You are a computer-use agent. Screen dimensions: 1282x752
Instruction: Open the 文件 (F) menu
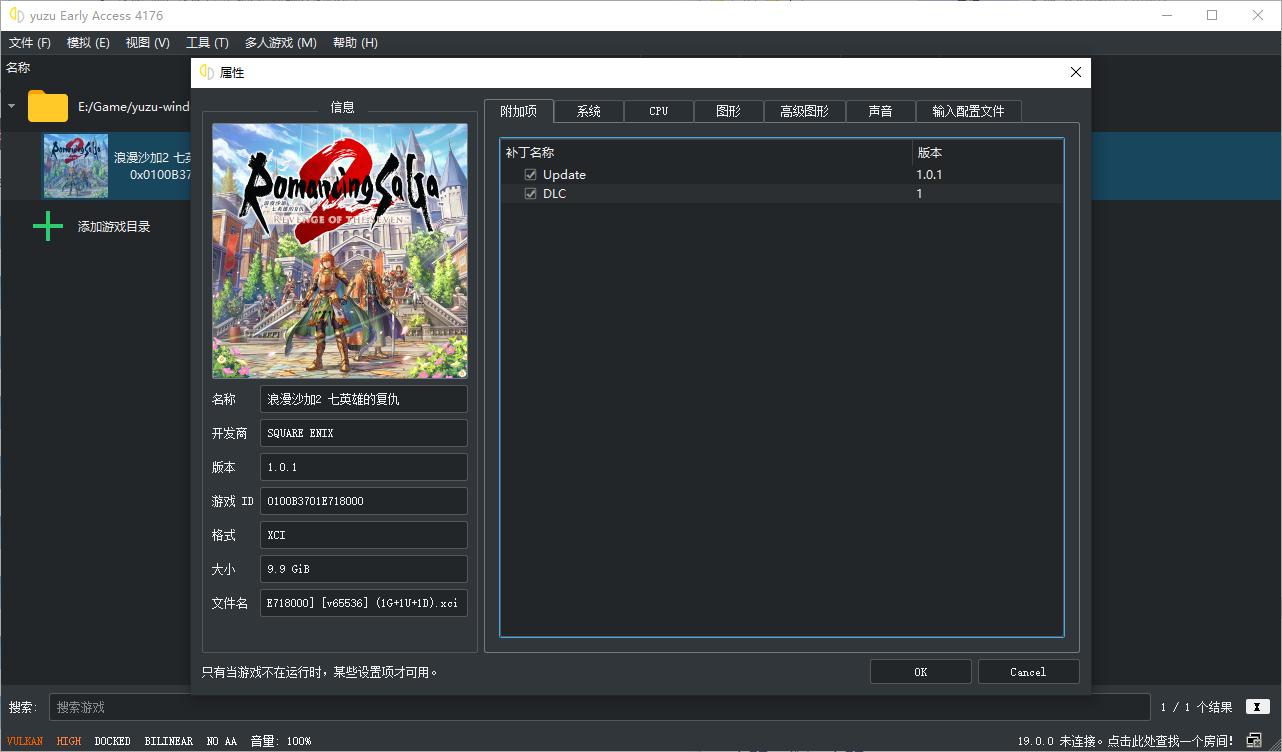pos(30,43)
